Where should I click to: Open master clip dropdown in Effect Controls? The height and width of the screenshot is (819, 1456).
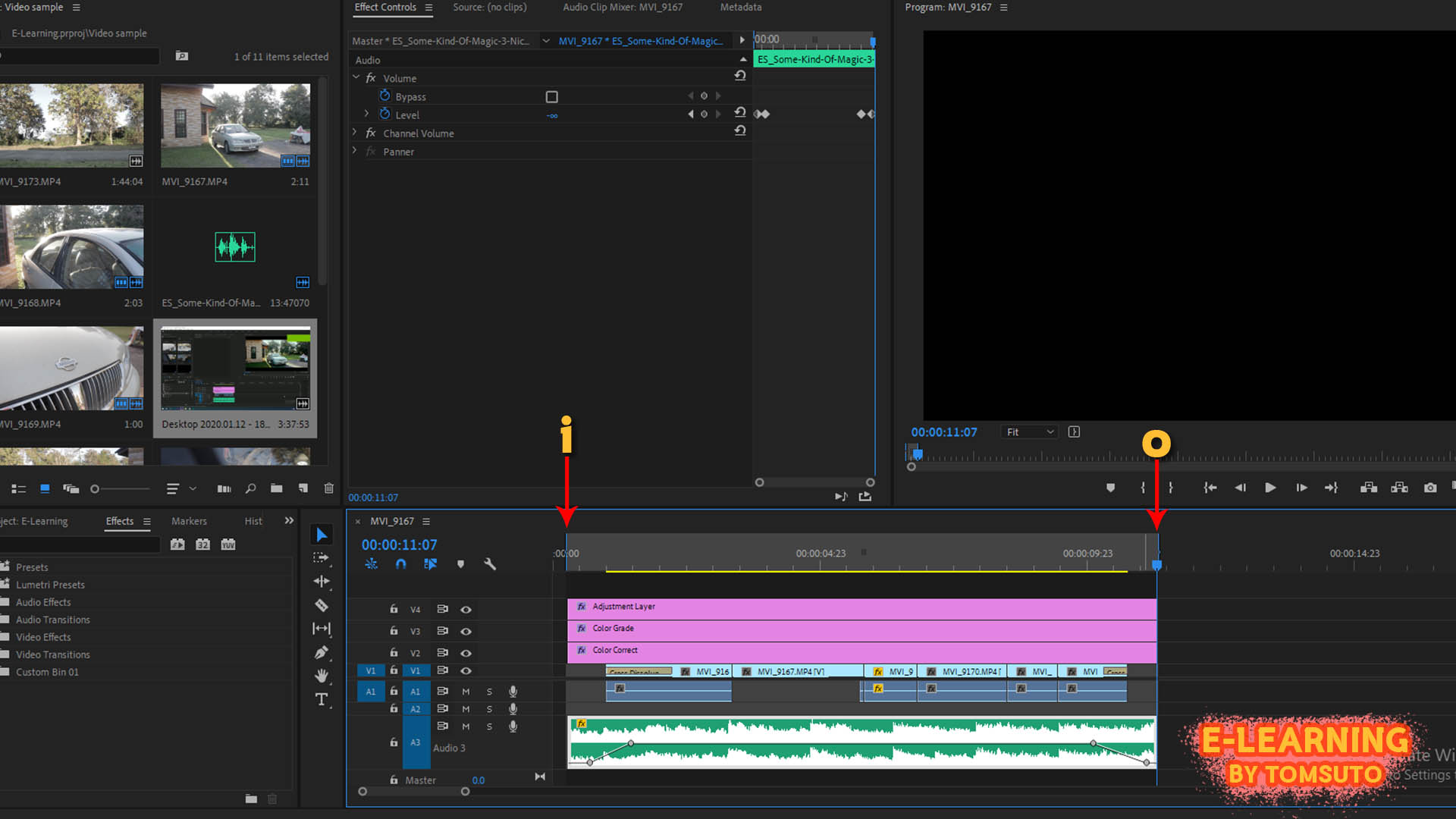545,41
